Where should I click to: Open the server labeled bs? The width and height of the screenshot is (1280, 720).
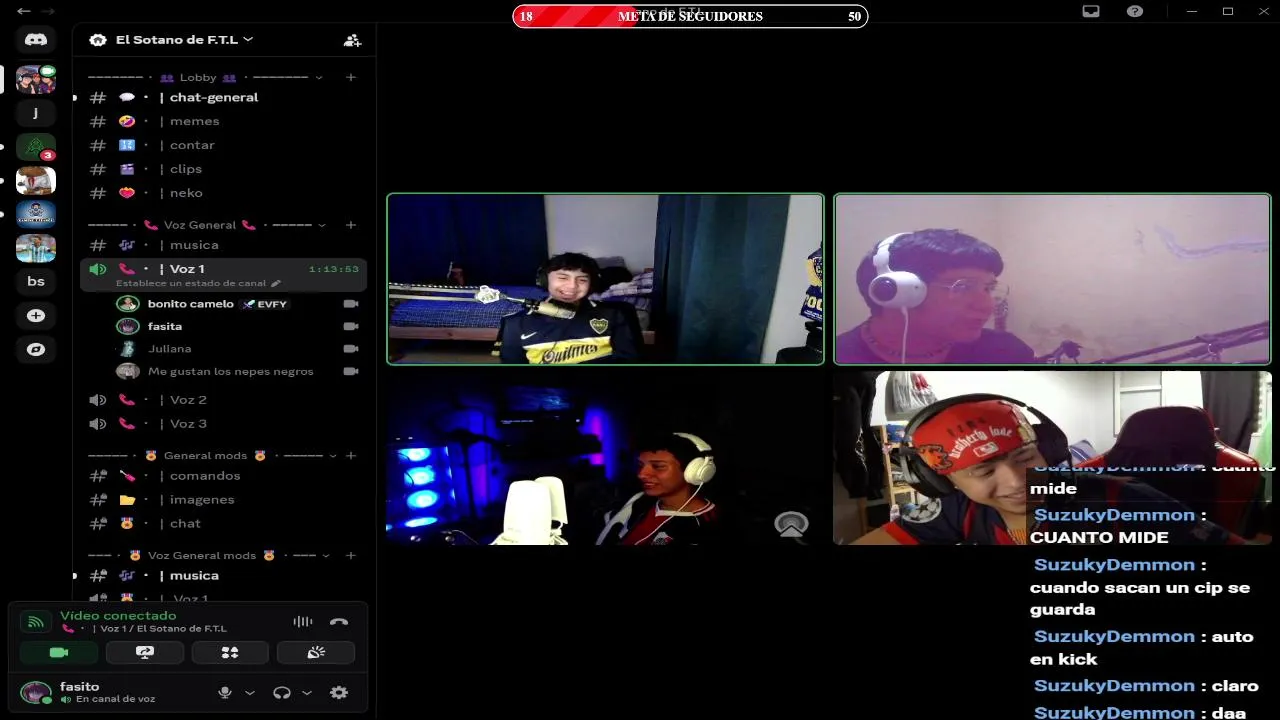(36, 281)
